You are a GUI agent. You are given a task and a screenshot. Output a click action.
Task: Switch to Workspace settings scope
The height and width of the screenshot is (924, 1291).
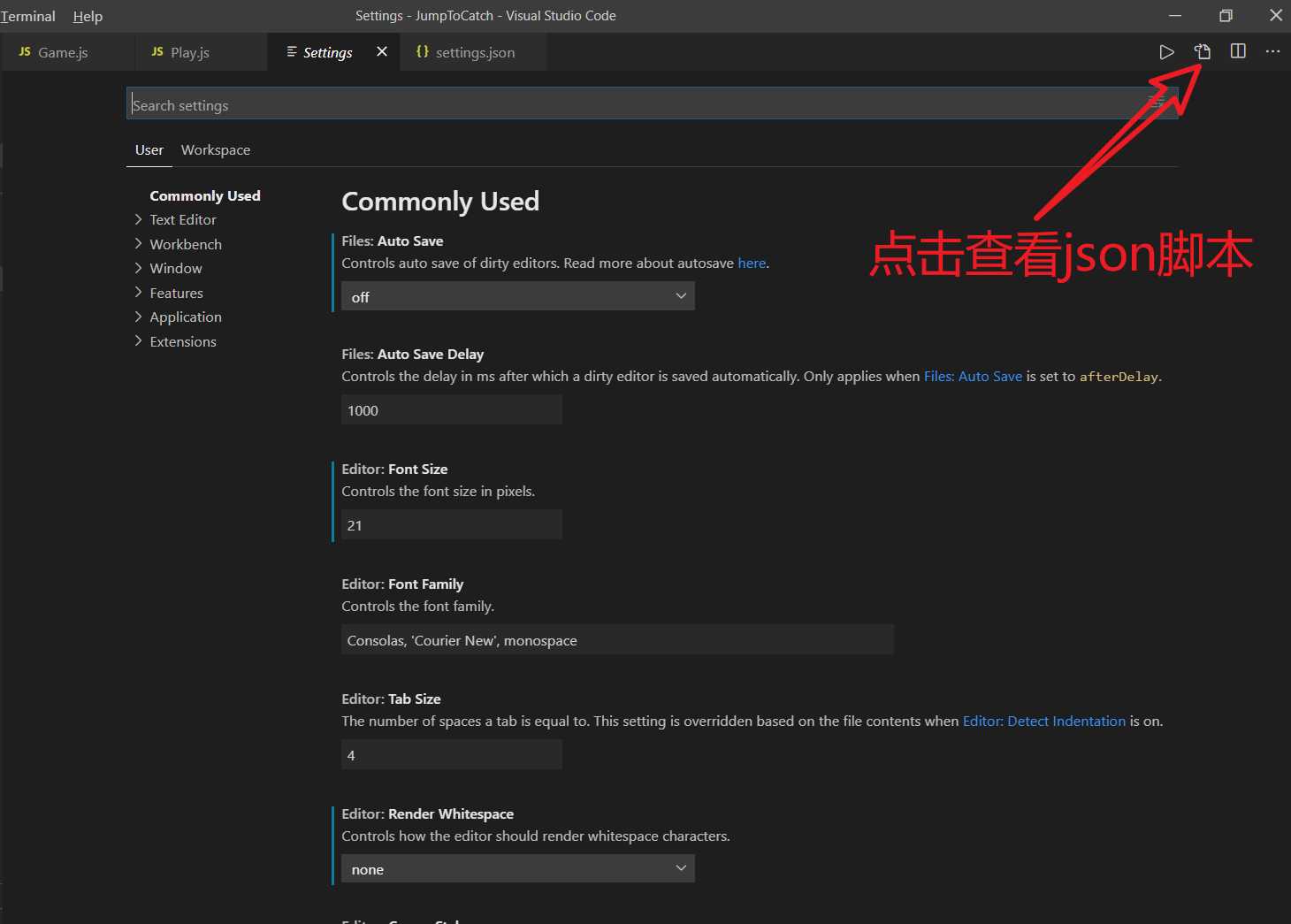point(216,150)
